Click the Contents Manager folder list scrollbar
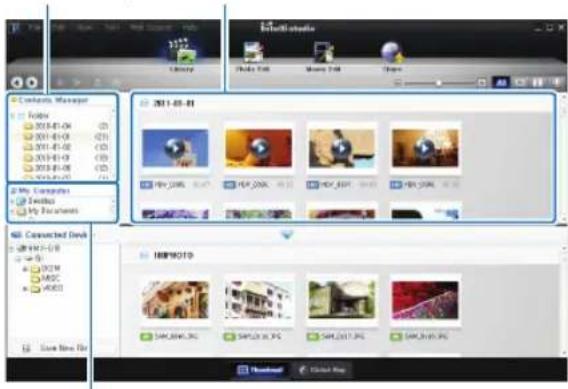The image size is (568, 389). pos(113,143)
